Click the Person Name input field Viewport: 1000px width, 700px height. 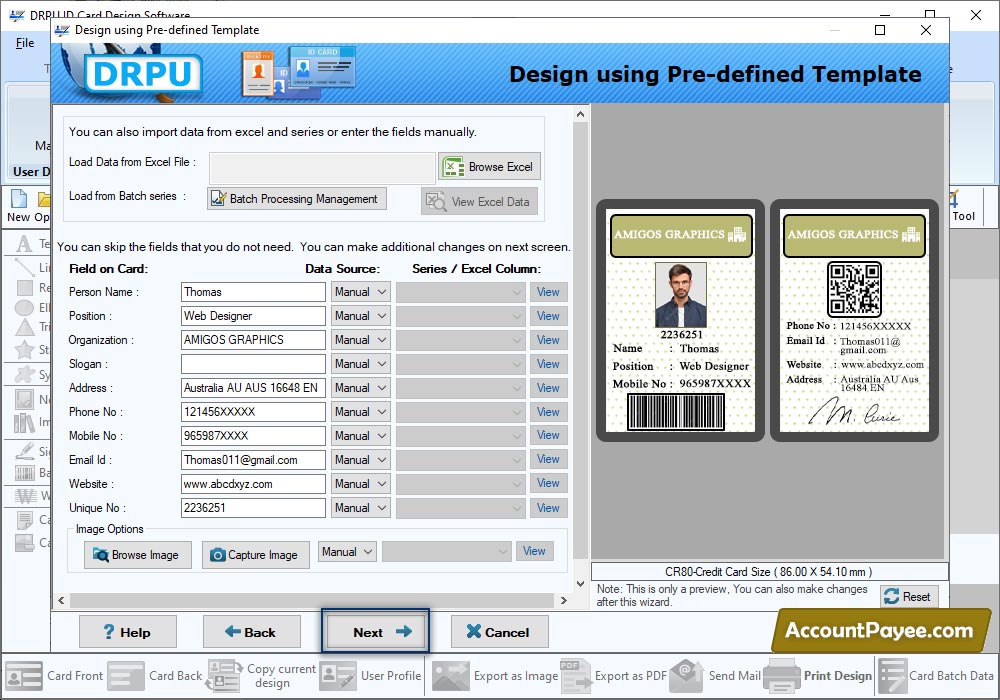253,292
